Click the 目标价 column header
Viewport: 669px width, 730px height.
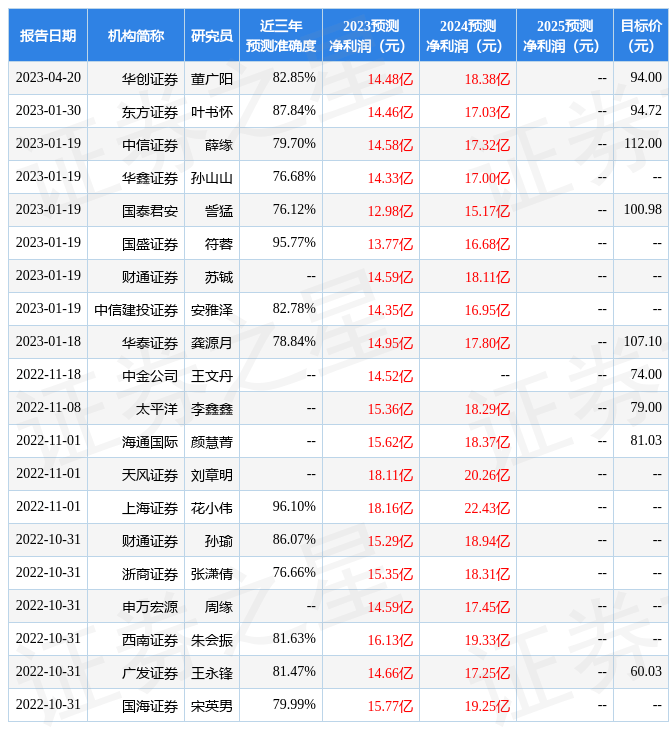(641, 35)
